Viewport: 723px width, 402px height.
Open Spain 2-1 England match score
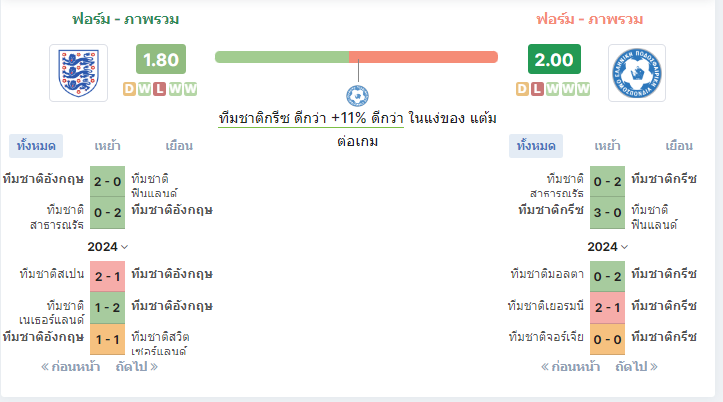click(107, 277)
